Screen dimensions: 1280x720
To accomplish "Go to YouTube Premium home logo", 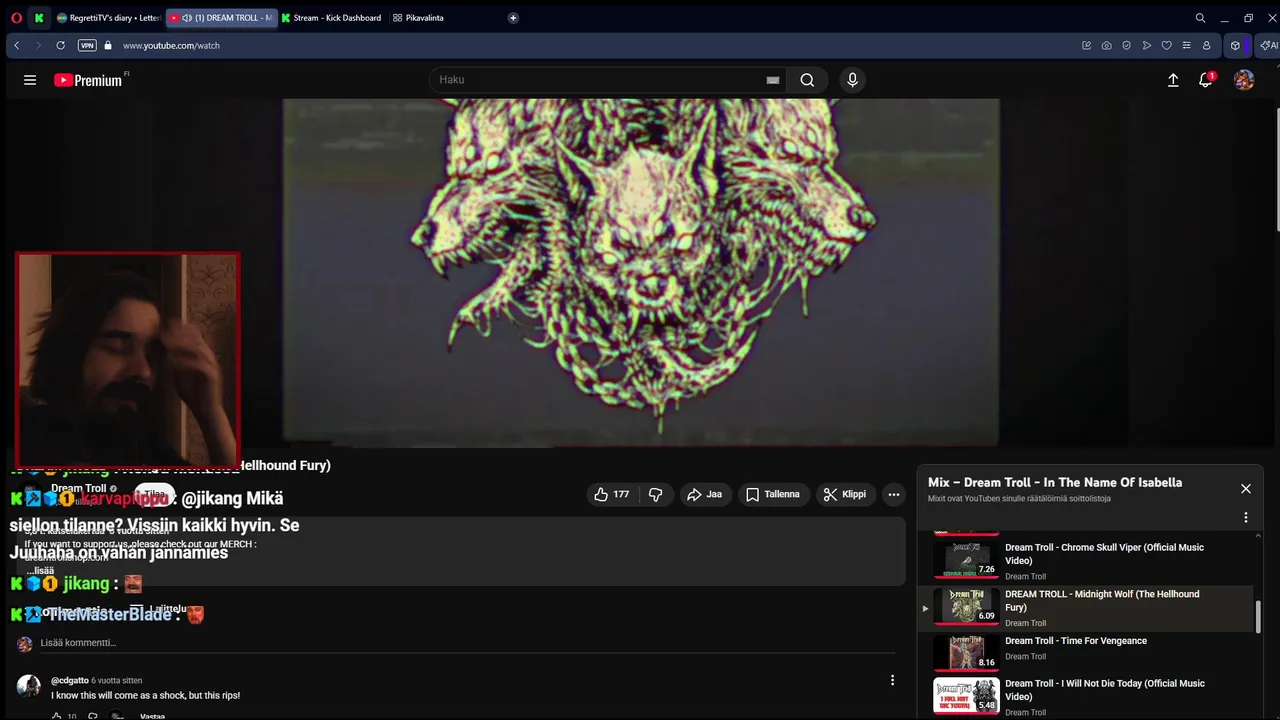I will (88, 80).
